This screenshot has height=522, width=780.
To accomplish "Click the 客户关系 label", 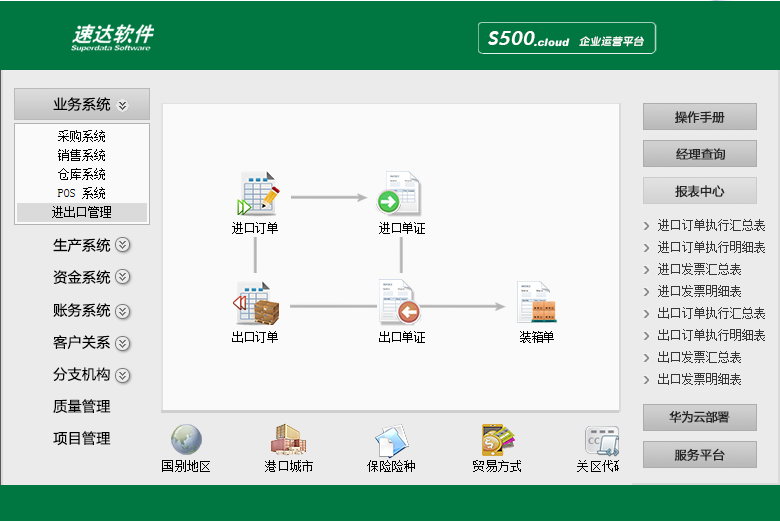I will point(82,343).
